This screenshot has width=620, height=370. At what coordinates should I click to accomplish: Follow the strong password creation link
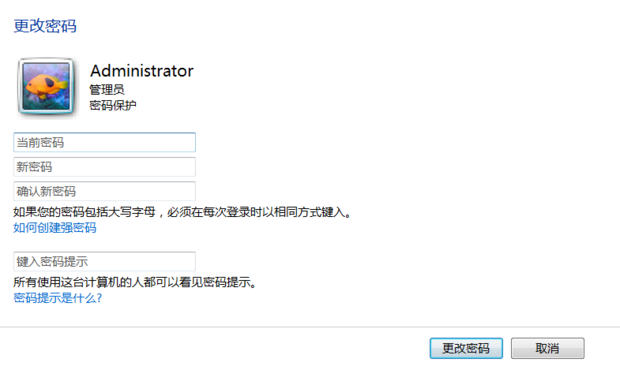tap(55, 228)
